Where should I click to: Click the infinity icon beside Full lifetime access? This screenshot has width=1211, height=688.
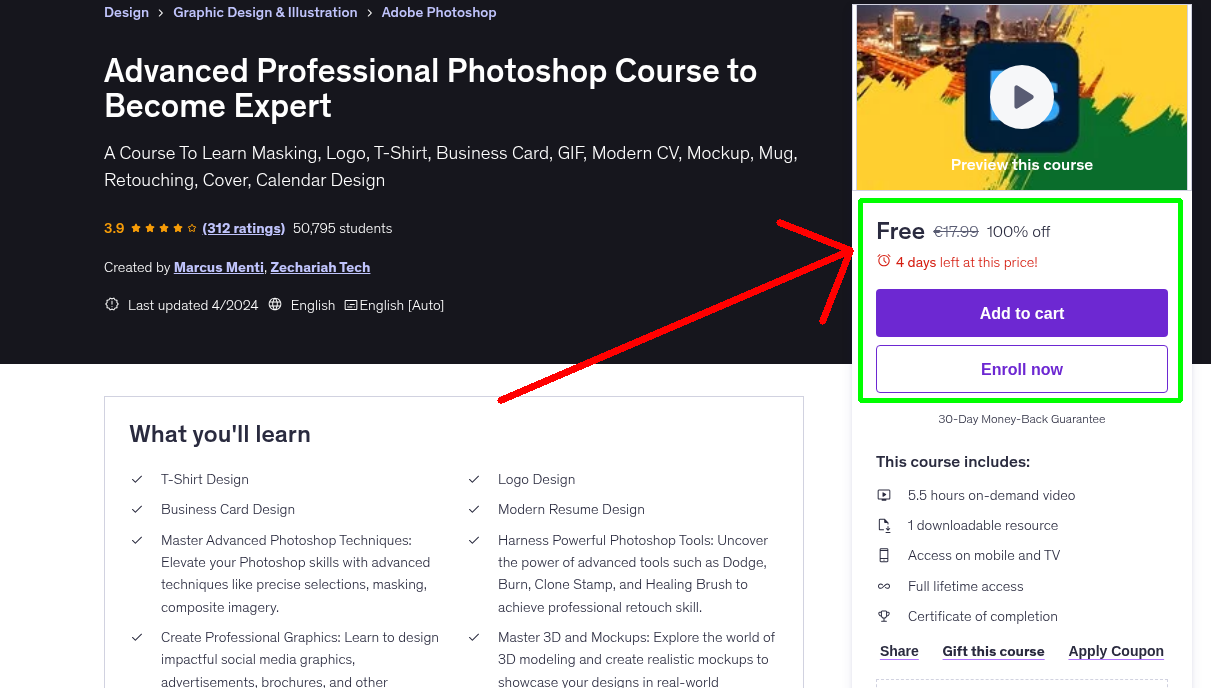(884, 586)
